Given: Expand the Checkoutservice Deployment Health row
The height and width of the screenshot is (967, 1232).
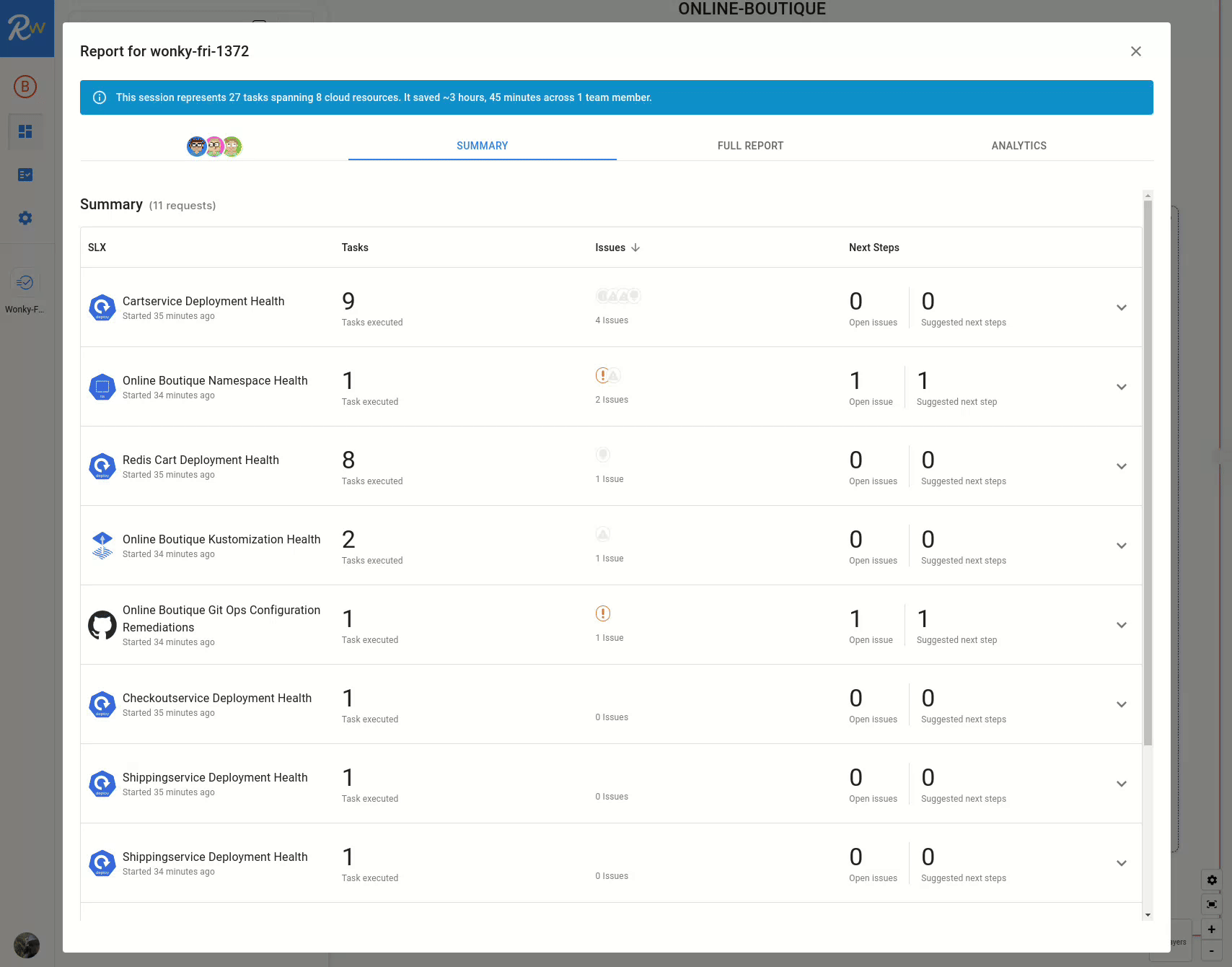Looking at the screenshot, I should [1121, 704].
